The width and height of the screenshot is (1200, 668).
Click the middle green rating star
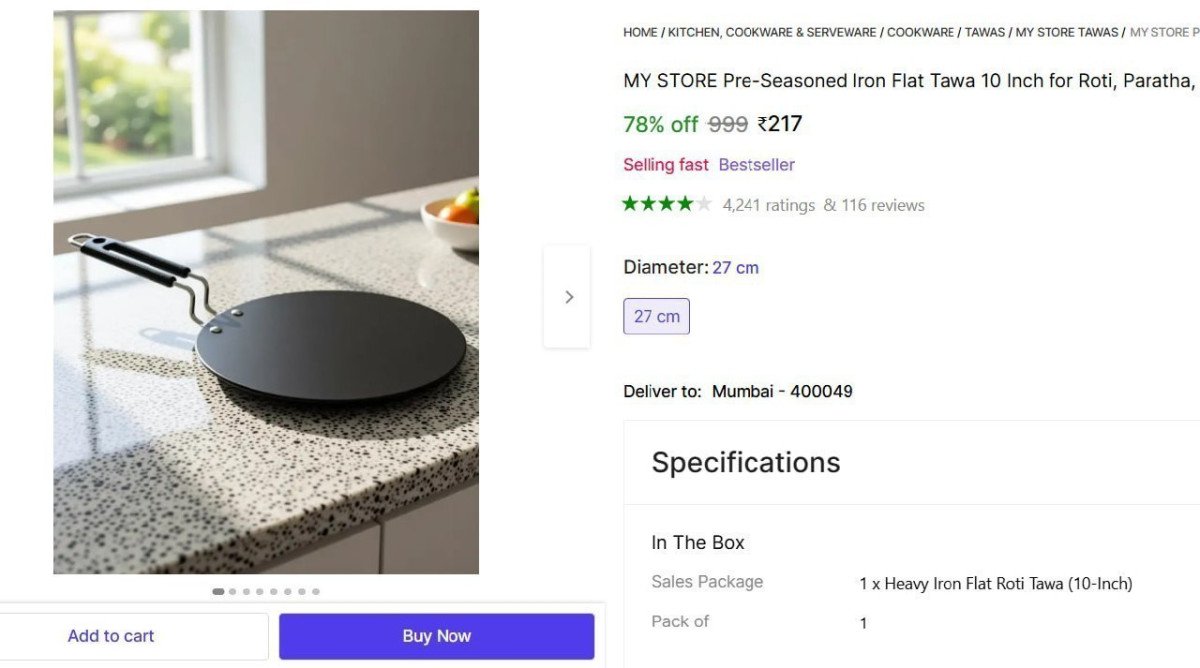(666, 204)
